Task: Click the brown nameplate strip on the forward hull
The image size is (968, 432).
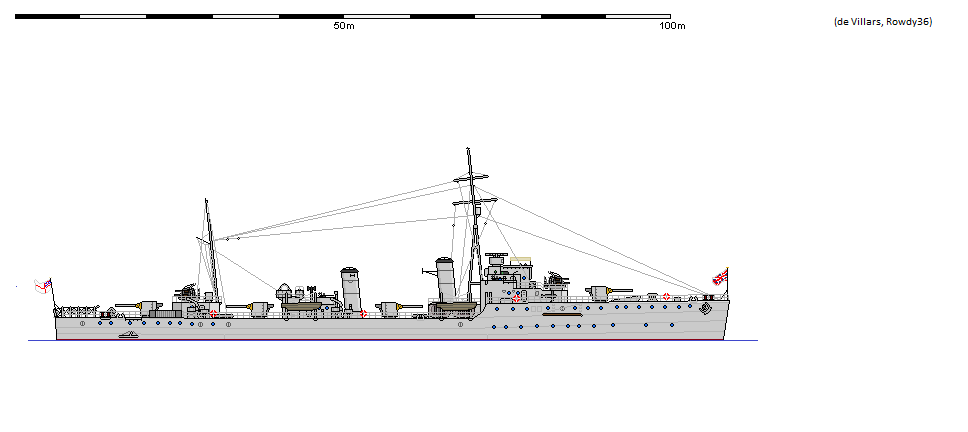Action: pyautogui.click(x=562, y=314)
